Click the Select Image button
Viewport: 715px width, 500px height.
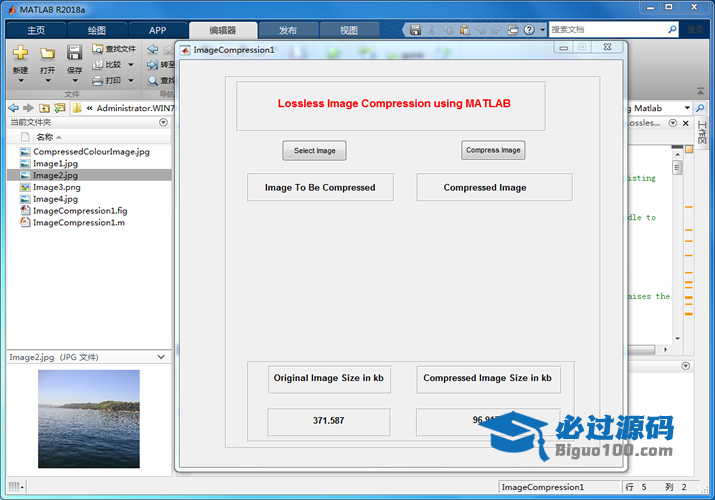click(x=314, y=150)
